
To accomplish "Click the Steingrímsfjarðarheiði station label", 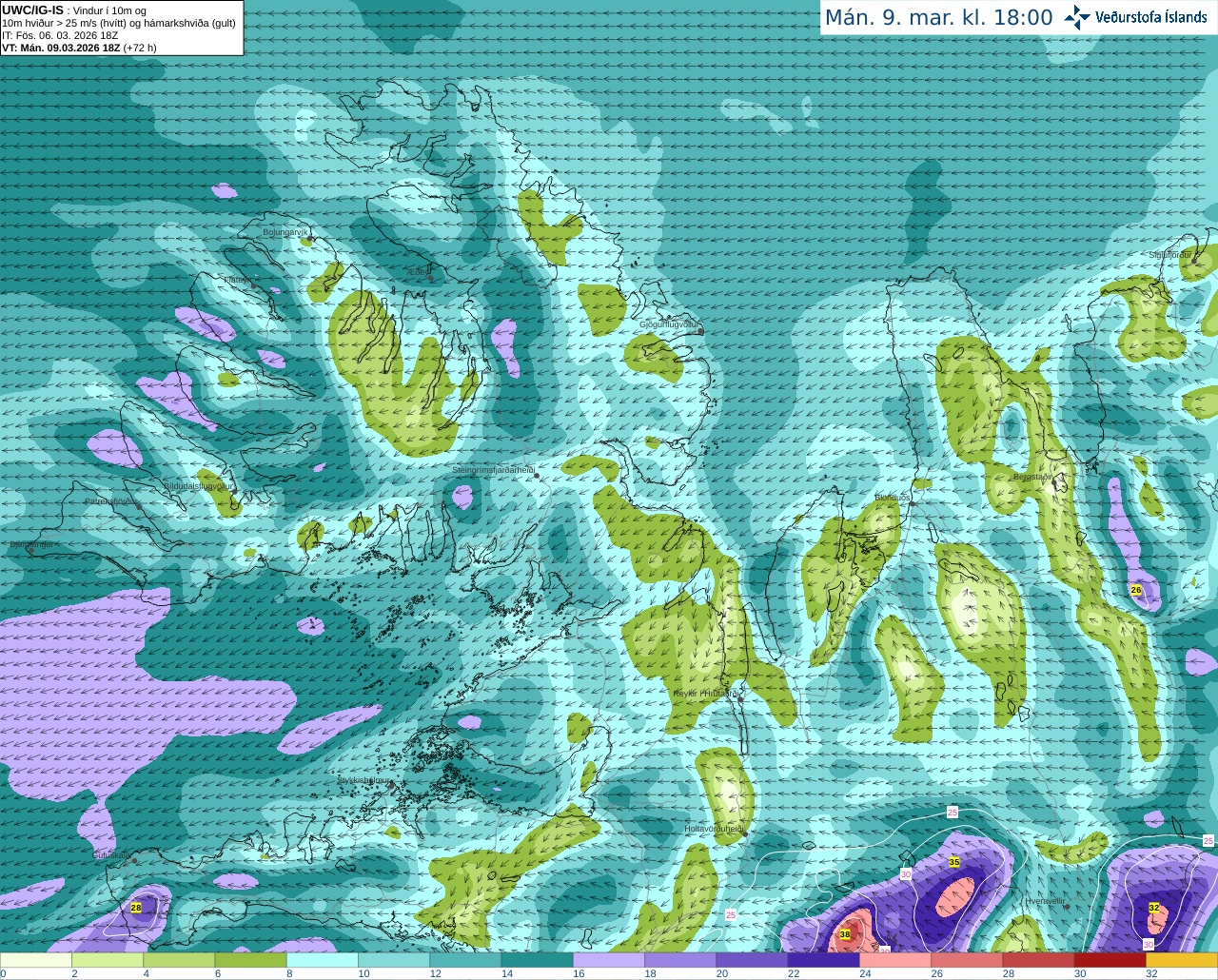I will [493, 470].
